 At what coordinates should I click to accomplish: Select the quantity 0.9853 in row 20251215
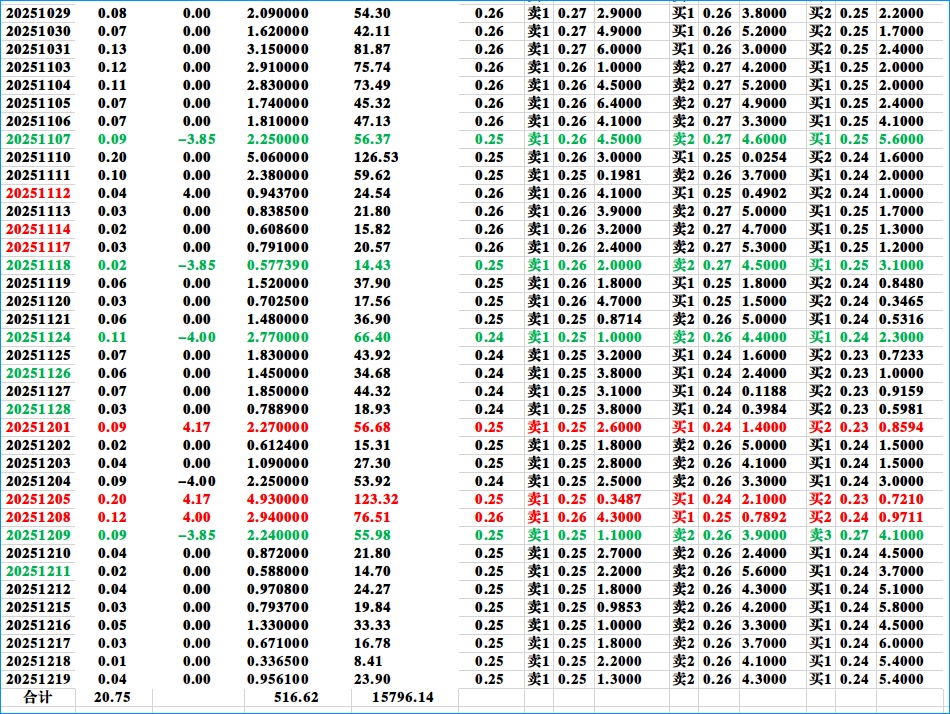(x=619, y=607)
